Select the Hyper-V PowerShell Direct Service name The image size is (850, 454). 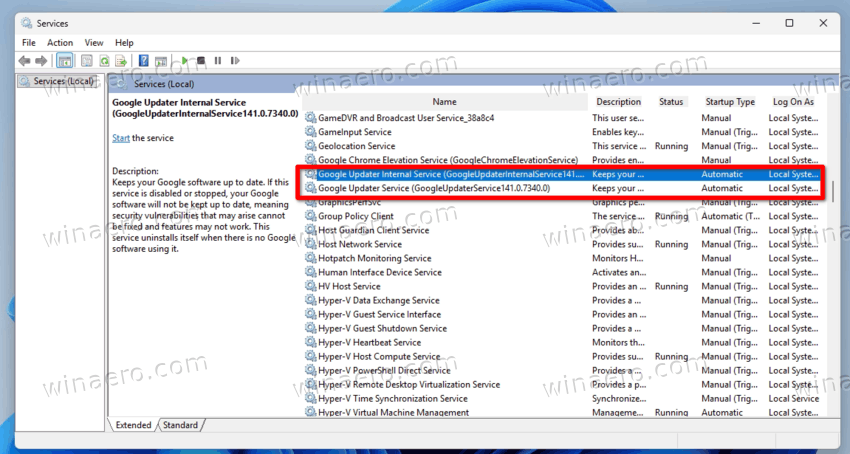coord(384,370)
